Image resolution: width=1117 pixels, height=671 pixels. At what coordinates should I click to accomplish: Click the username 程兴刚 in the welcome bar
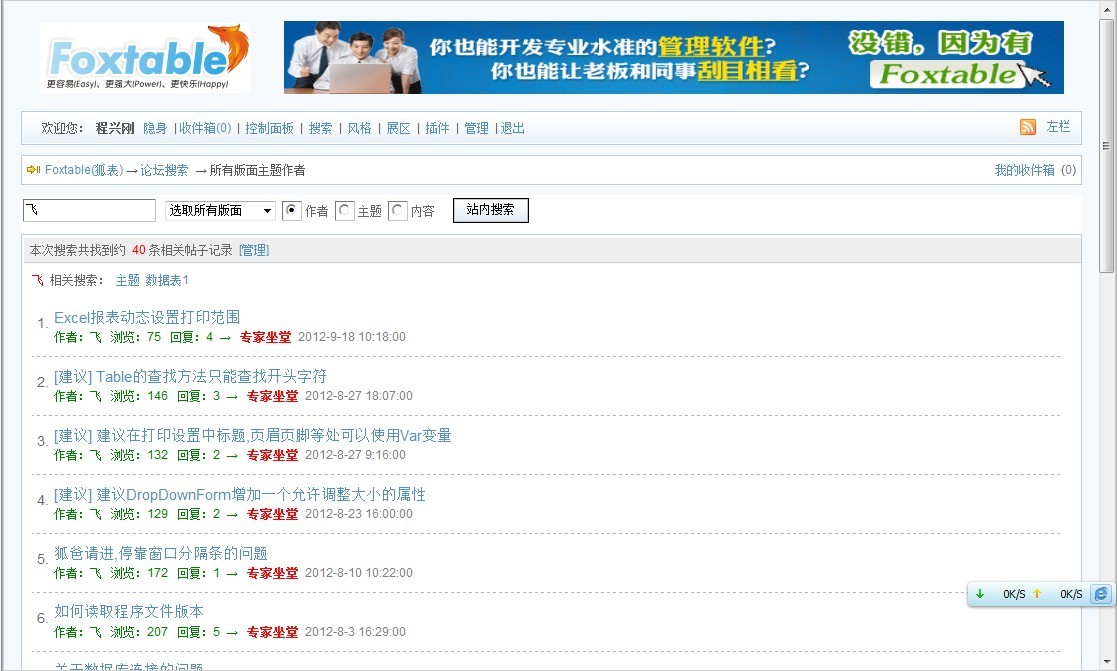tap(115, 128)
